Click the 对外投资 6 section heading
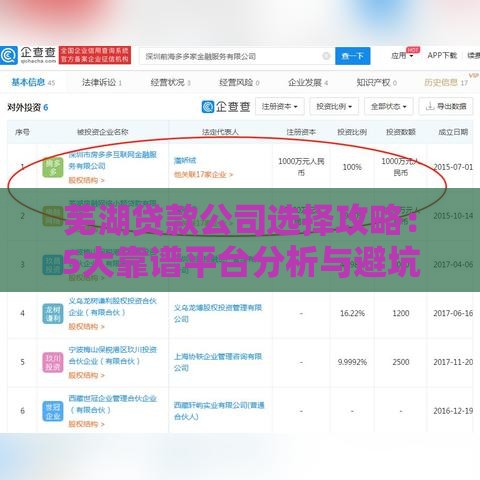480x480 pixels. coord(28,107)
